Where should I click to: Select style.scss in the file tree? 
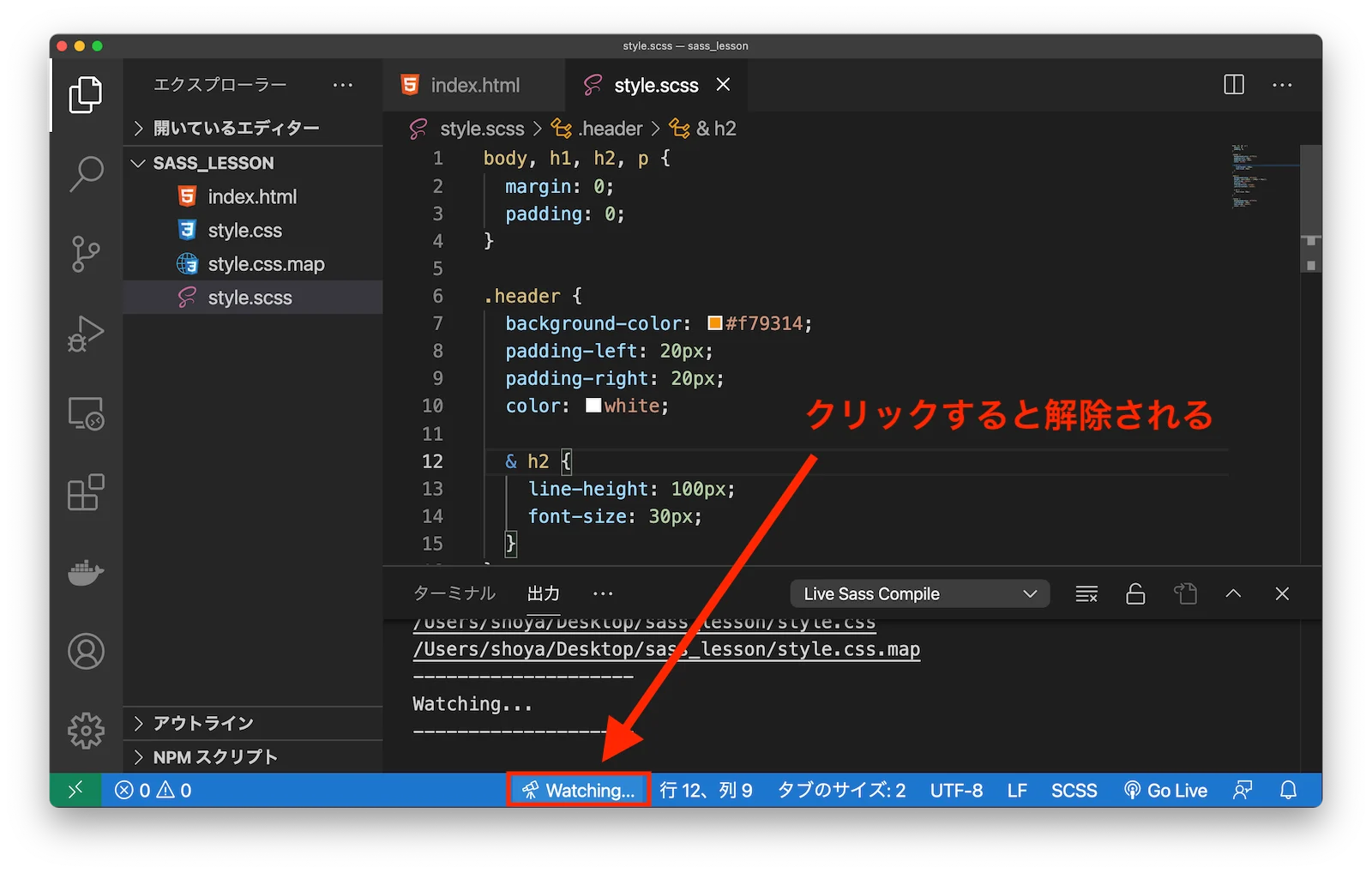coord(253,298)
